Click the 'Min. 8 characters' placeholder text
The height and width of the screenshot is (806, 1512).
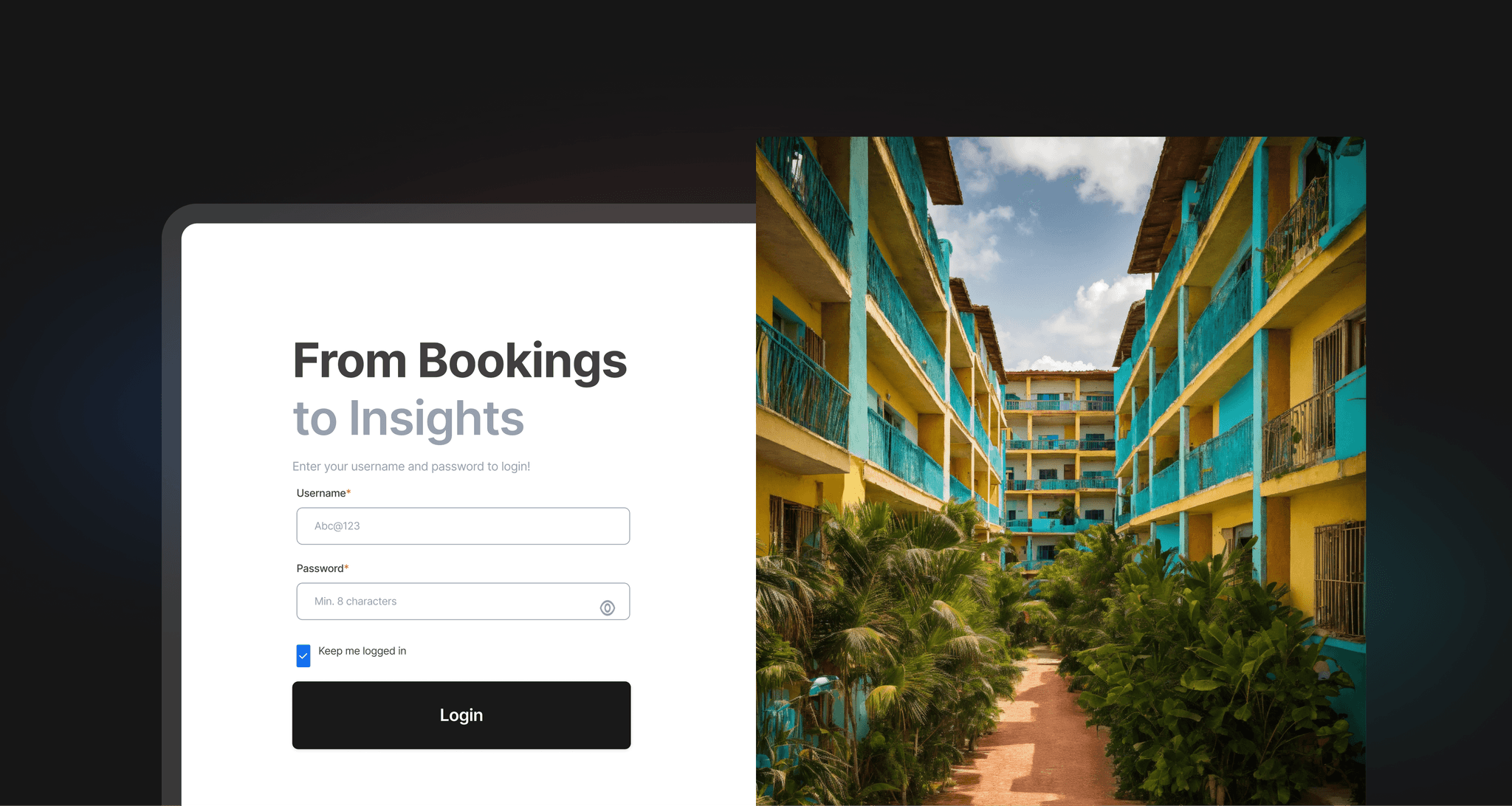(x=355, y=602)
